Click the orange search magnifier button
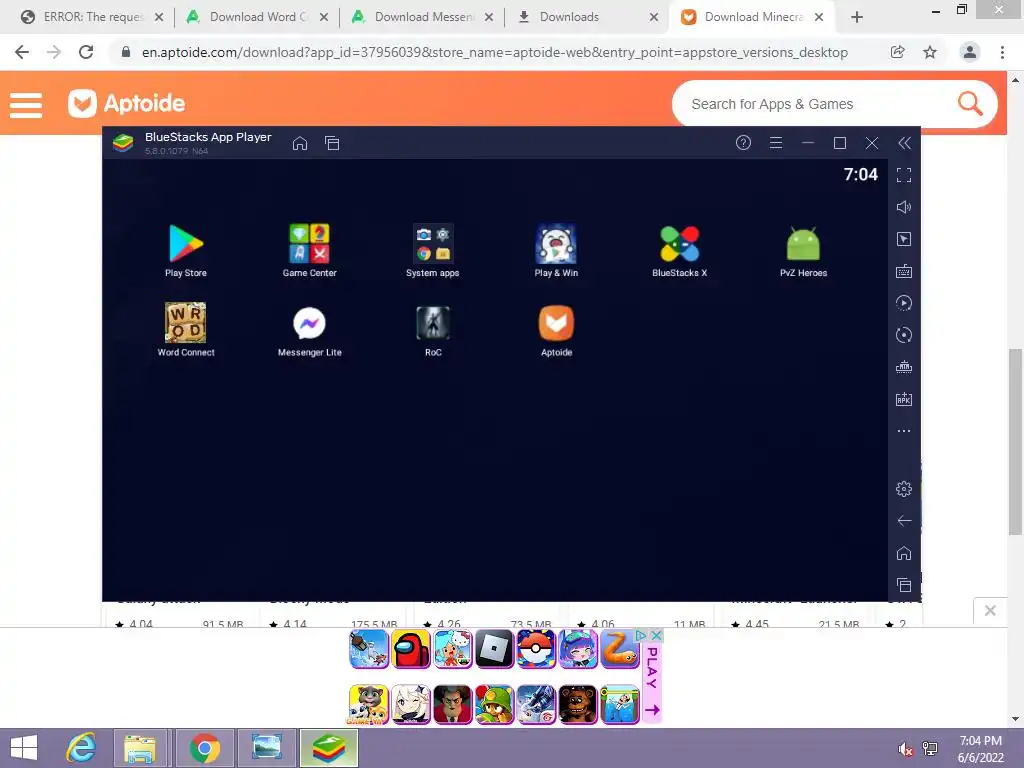This screenshot has height=768, width=1024. (x=970, y=103)
